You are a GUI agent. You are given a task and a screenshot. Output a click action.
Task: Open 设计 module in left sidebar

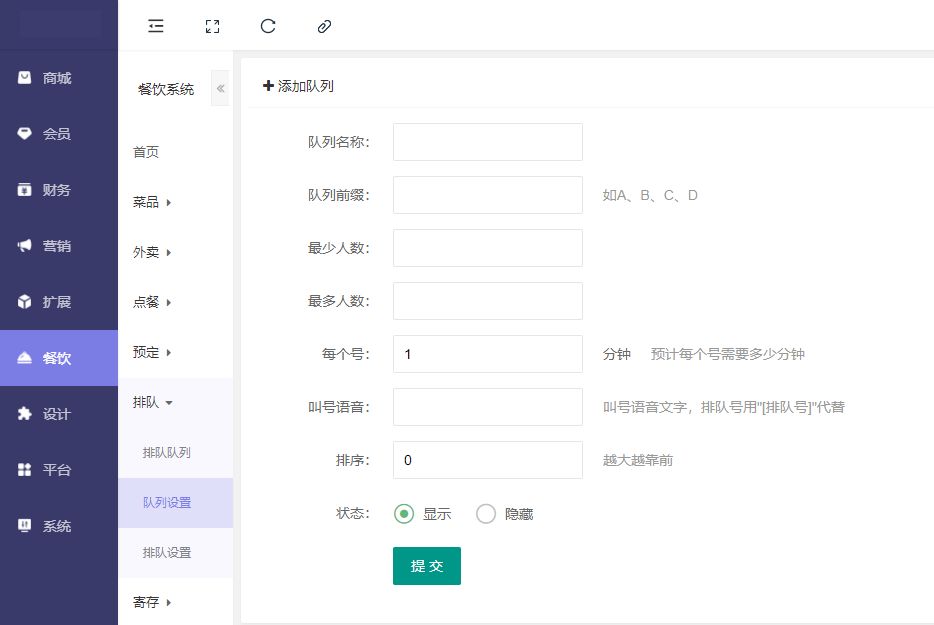[x=58, y=414]
